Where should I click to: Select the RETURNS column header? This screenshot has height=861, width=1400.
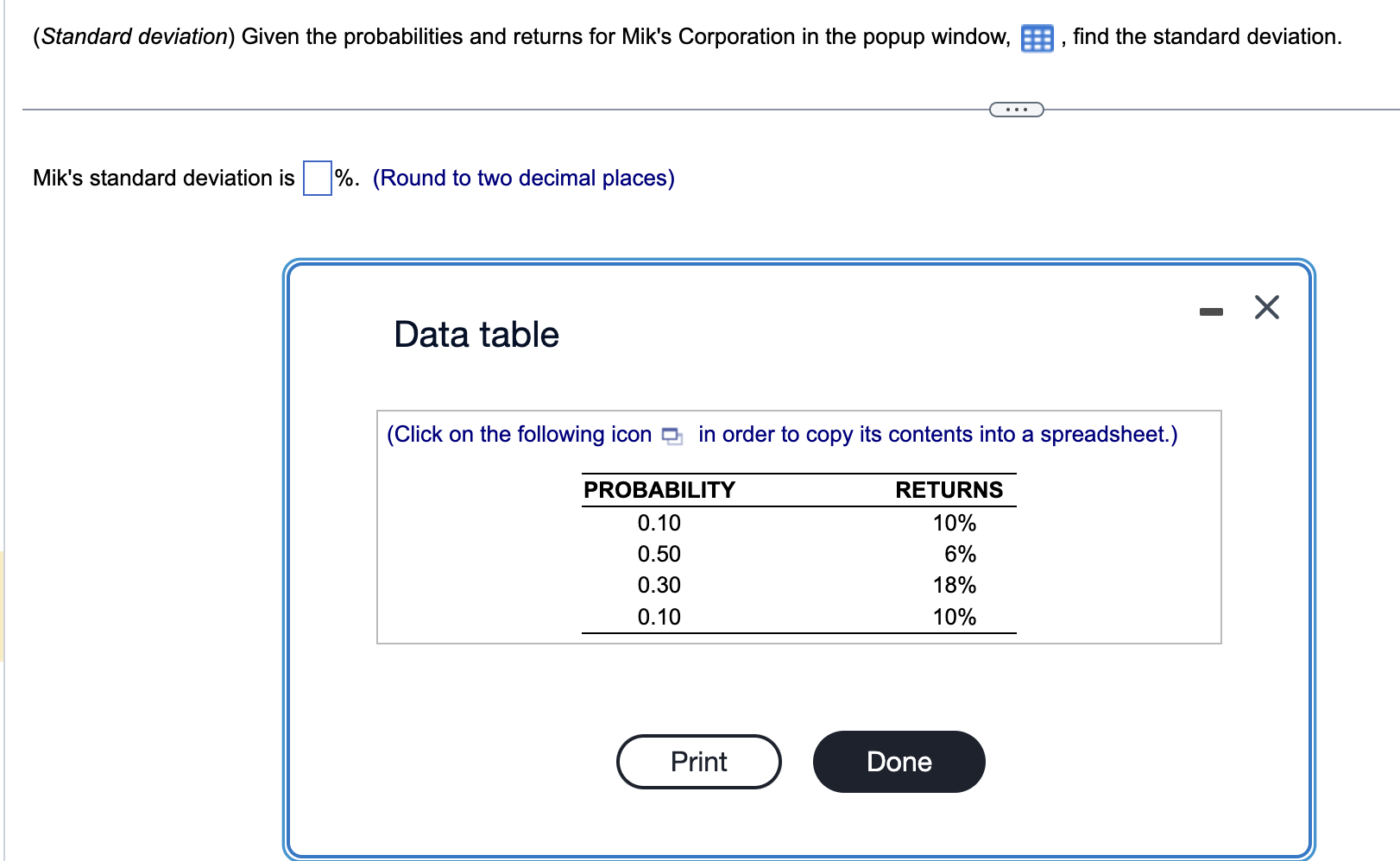click(x=949, y=489)
